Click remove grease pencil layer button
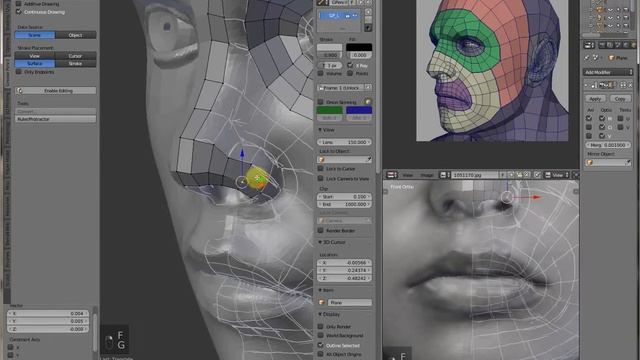 coord(368,20)
